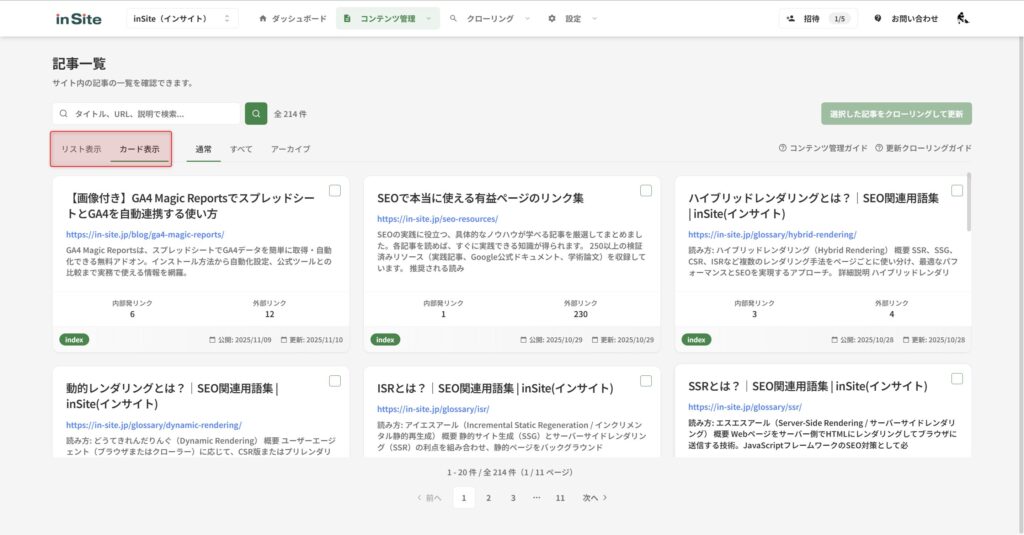Click calendar icon by 更新: 2025/11/10
Viewport: 1024px width, 535px height.
(x=284, y=340)
